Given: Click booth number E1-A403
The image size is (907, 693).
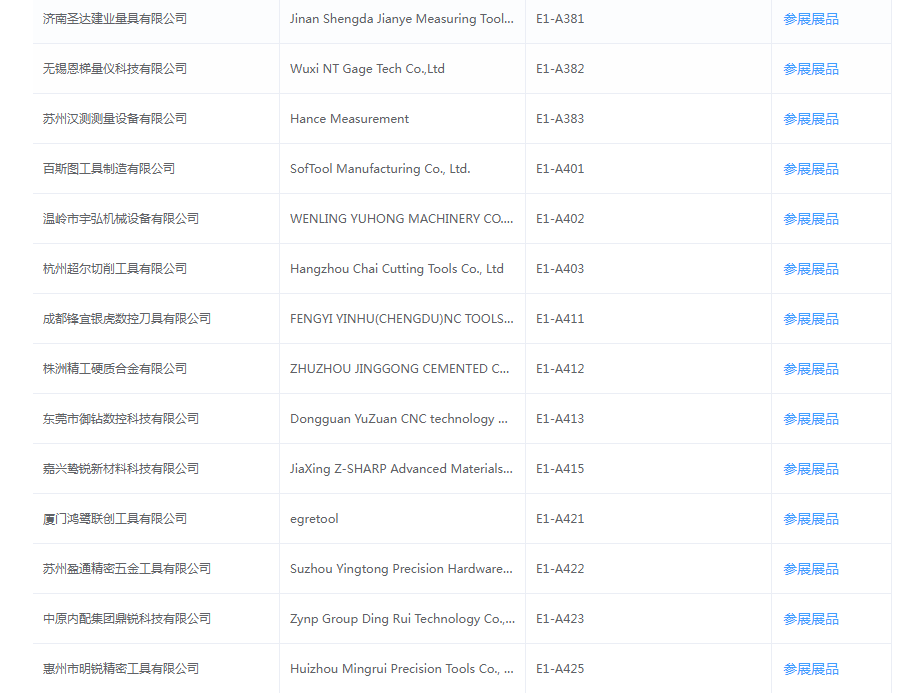Looking at the screenshot, I should point(560,269).
